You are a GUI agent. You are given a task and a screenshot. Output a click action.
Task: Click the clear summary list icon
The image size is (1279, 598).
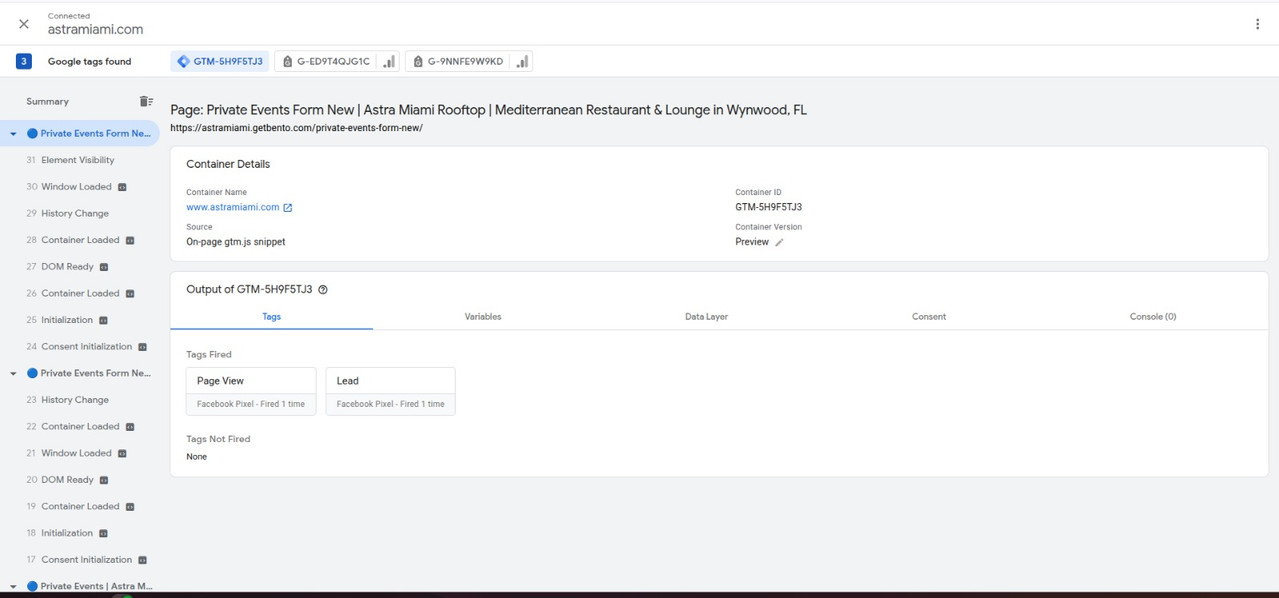pos(146,101)
